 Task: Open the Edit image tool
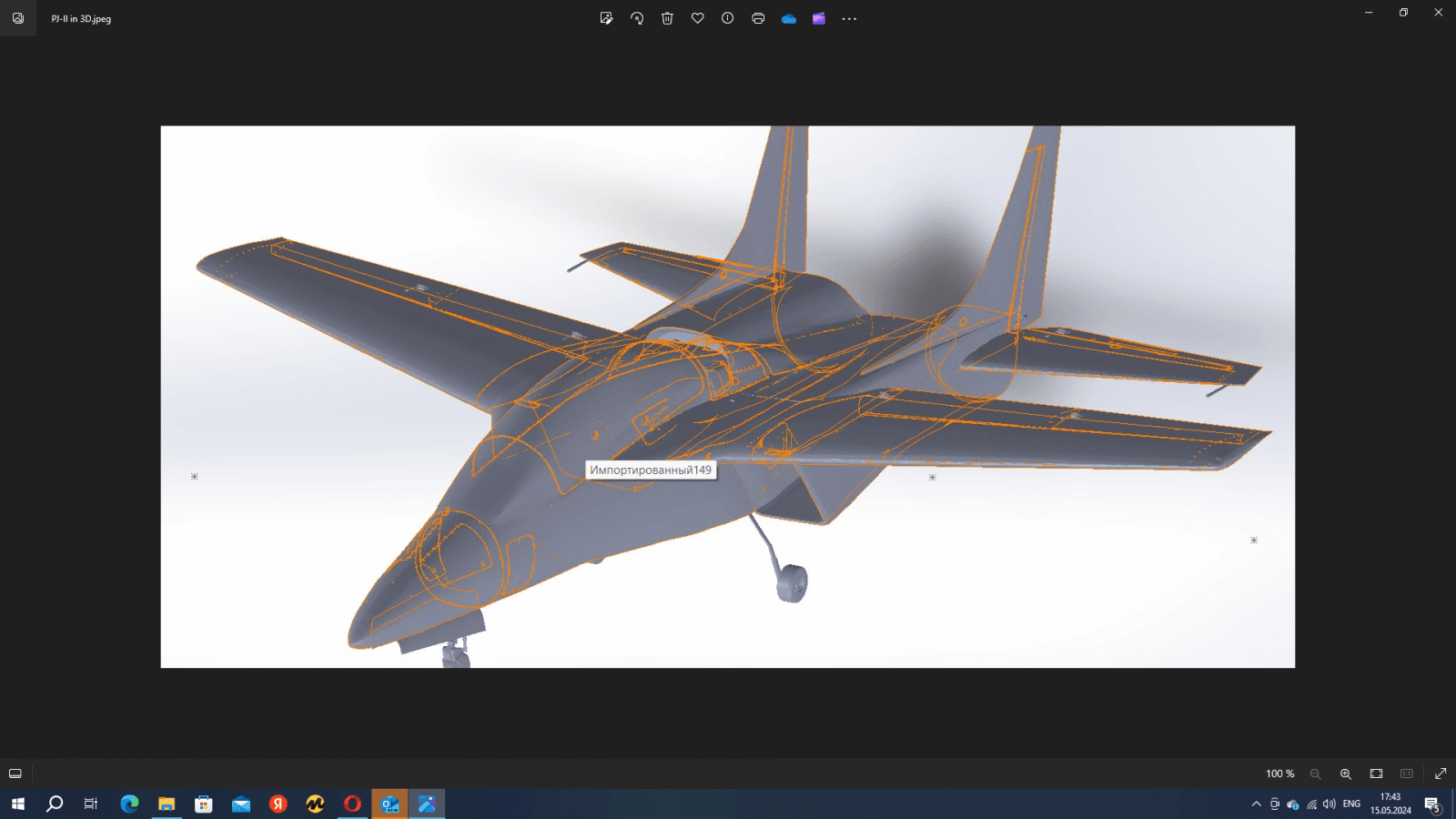(606, 18)
